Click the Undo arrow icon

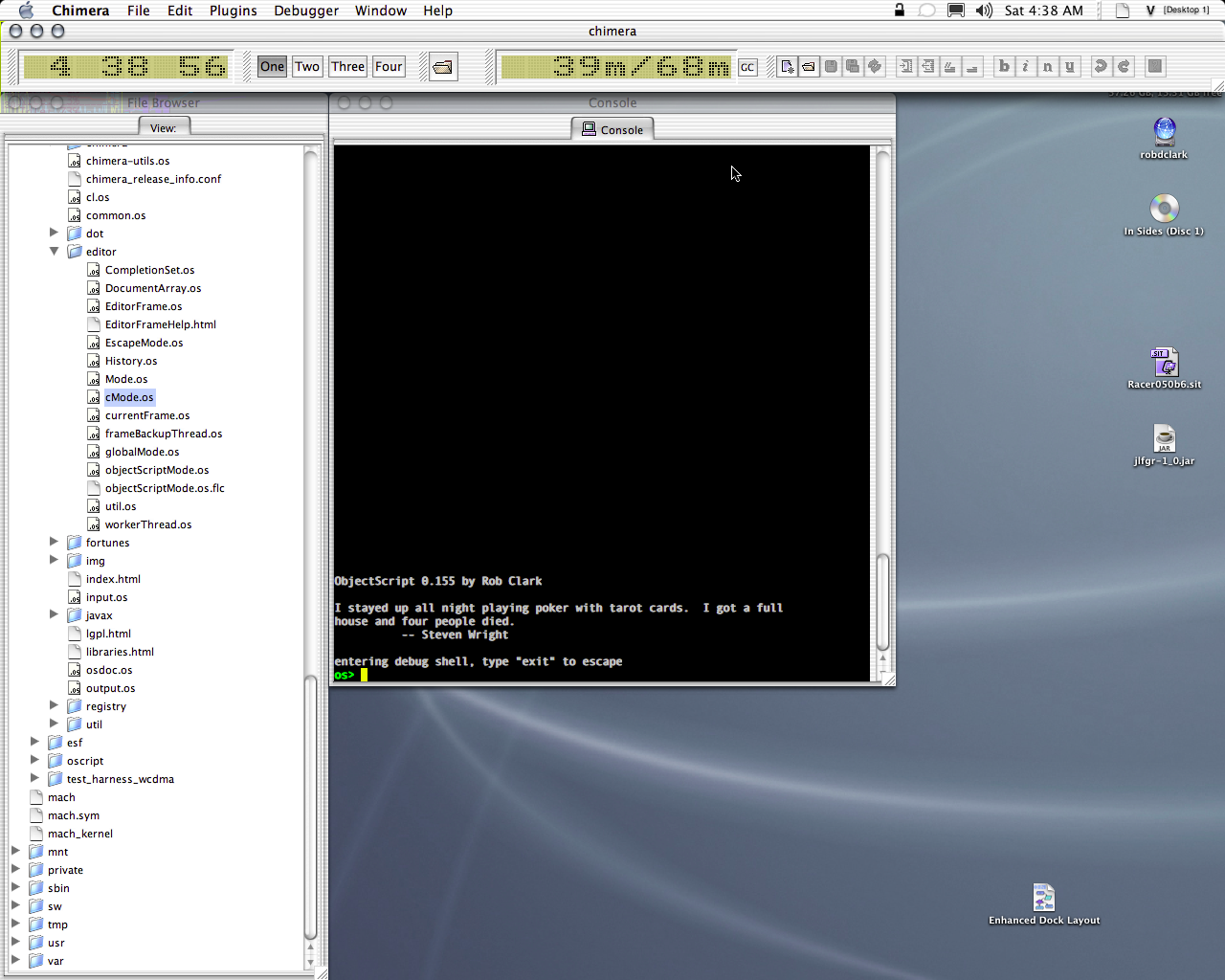[x=1101, y=67]
